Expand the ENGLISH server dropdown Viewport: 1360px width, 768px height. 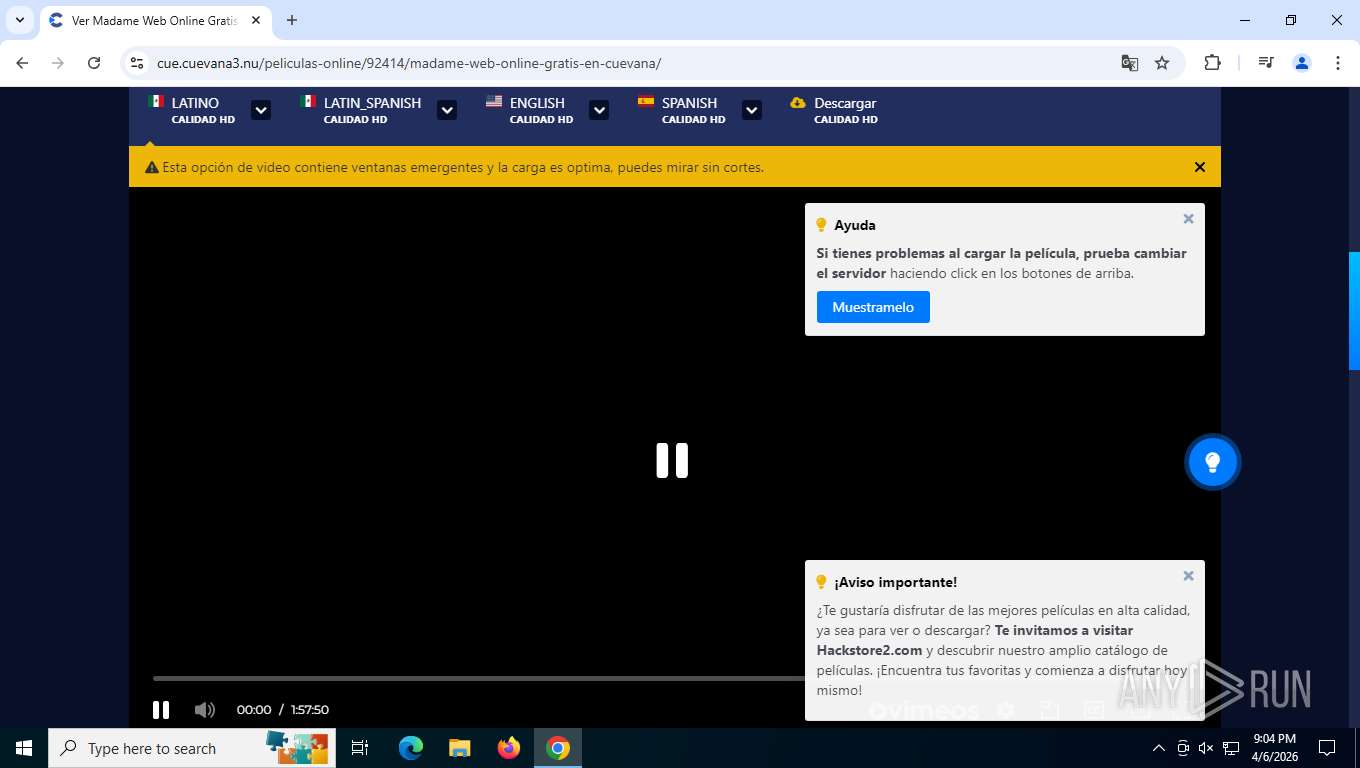pos(599,110)
